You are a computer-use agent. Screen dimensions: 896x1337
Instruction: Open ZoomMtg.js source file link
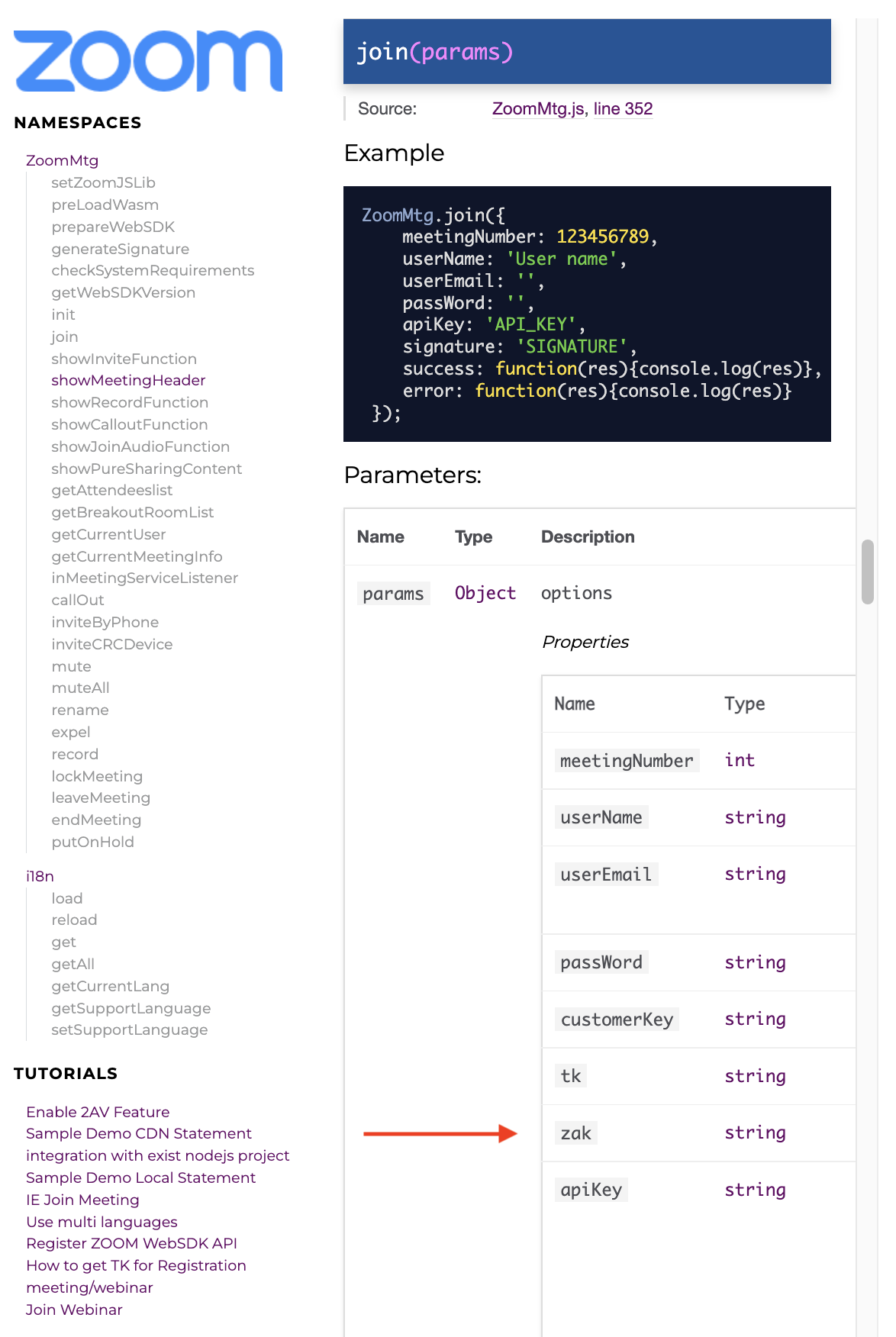click(538, 108)
